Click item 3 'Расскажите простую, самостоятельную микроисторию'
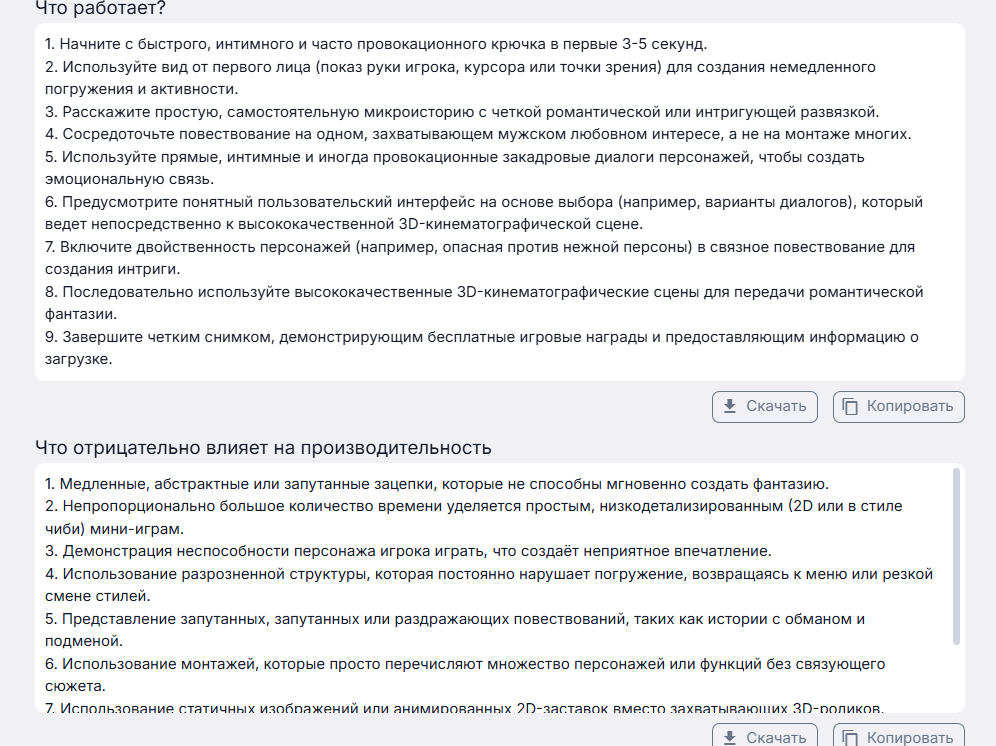Image resolution: width=996 pixels, height=746 pixels. [462, 112]
